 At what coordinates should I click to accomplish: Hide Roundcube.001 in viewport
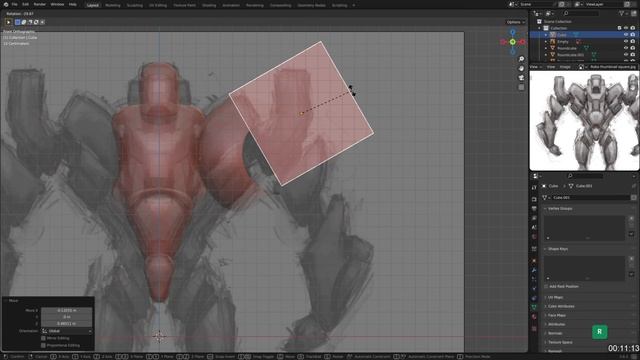(626, 55)
